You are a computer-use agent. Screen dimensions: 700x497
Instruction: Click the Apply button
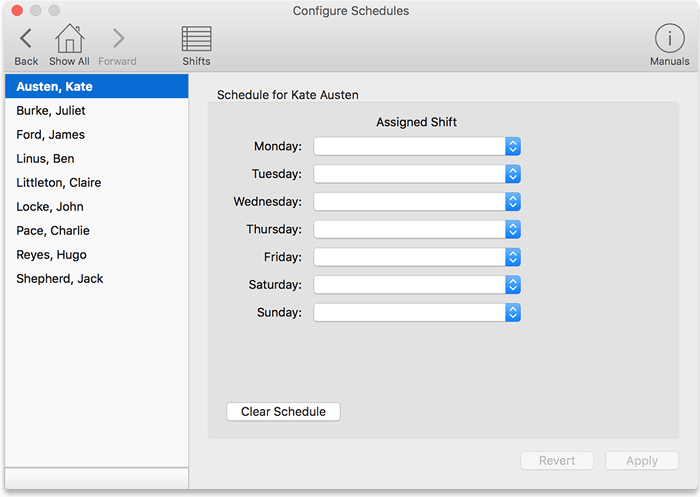pos(642,460)
